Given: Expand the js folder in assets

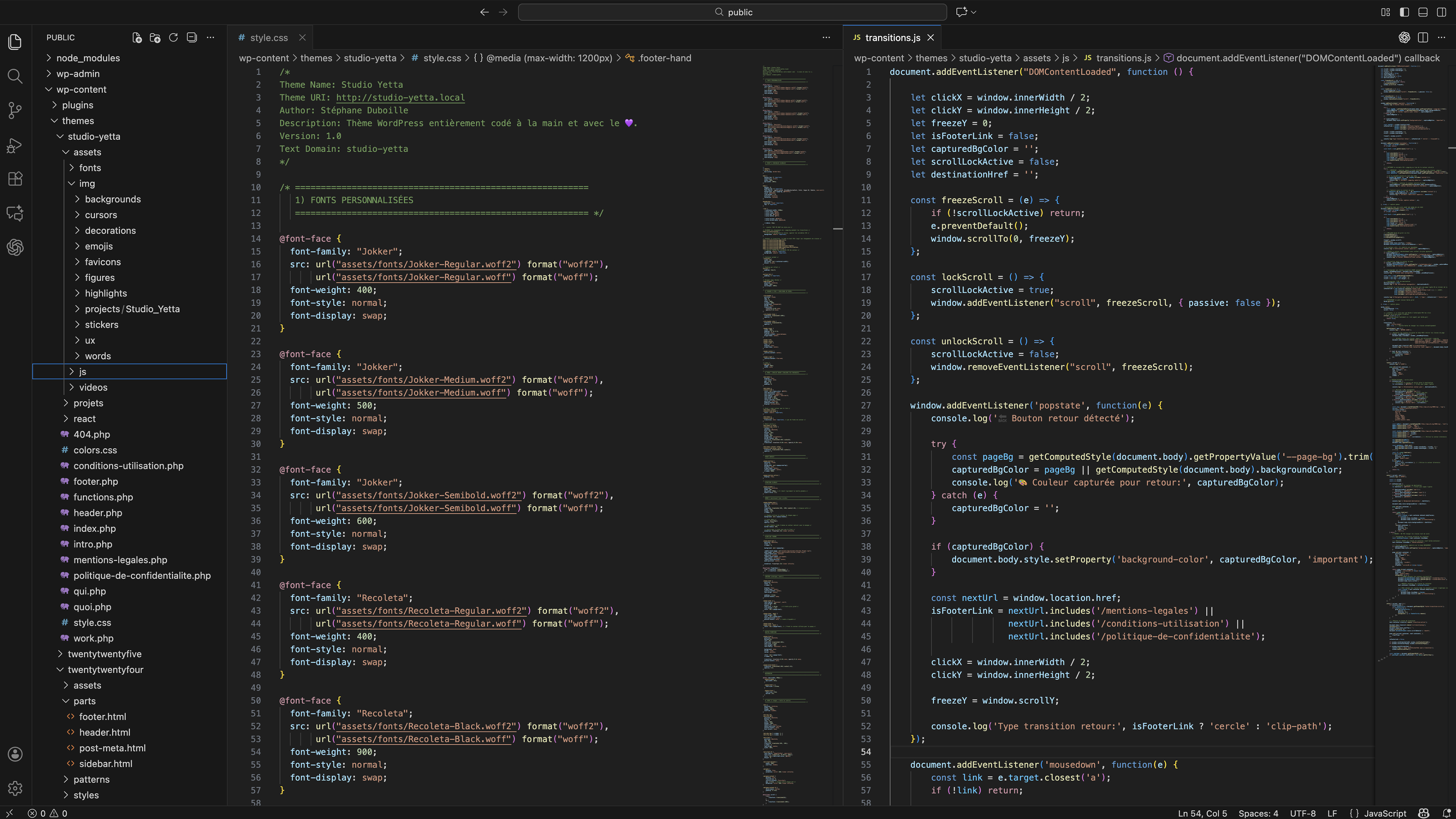Looking at the screenshot, I should (83, 371).
